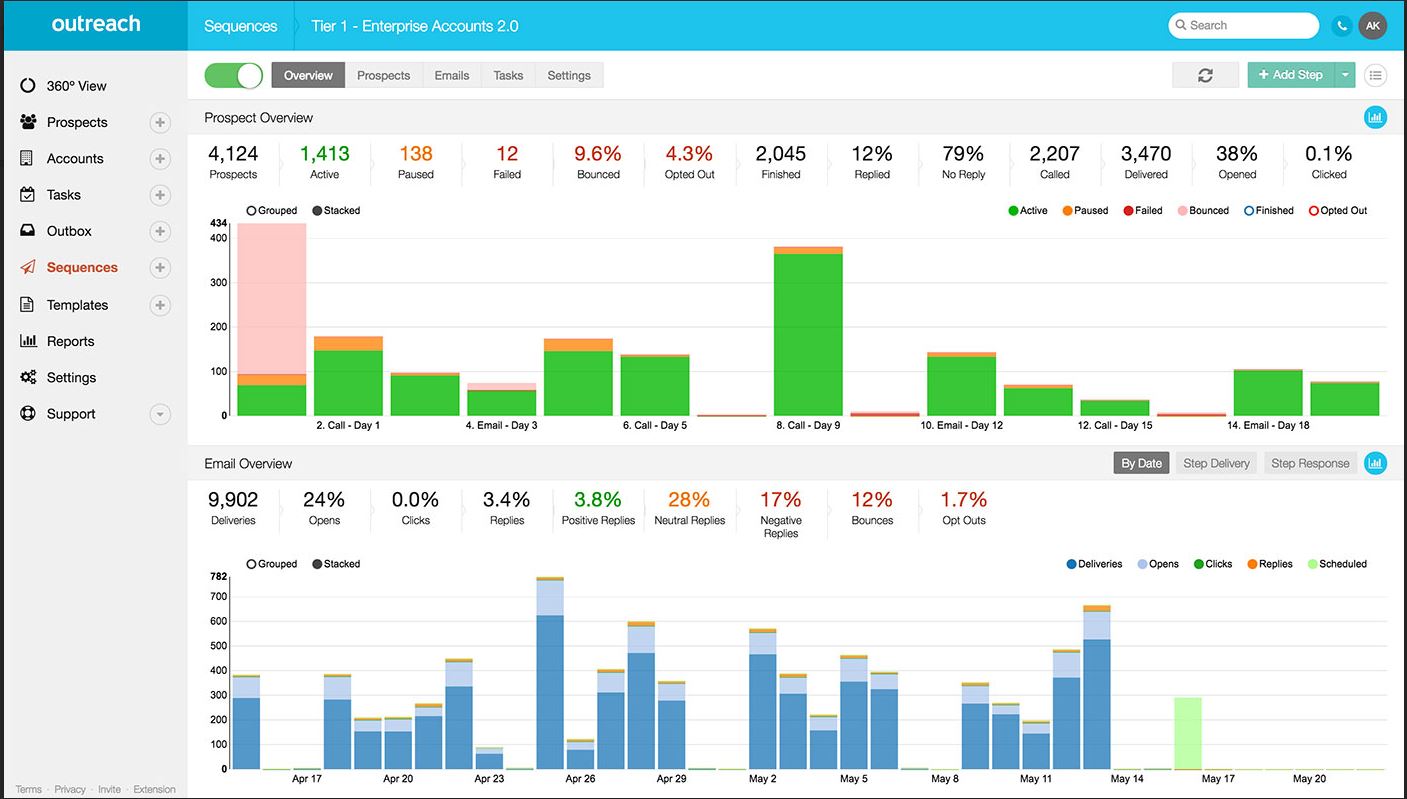The height and width of the screenshot is (799, 1407).
Task: Open the Settings tab of sequence
Action: [569, 75]
